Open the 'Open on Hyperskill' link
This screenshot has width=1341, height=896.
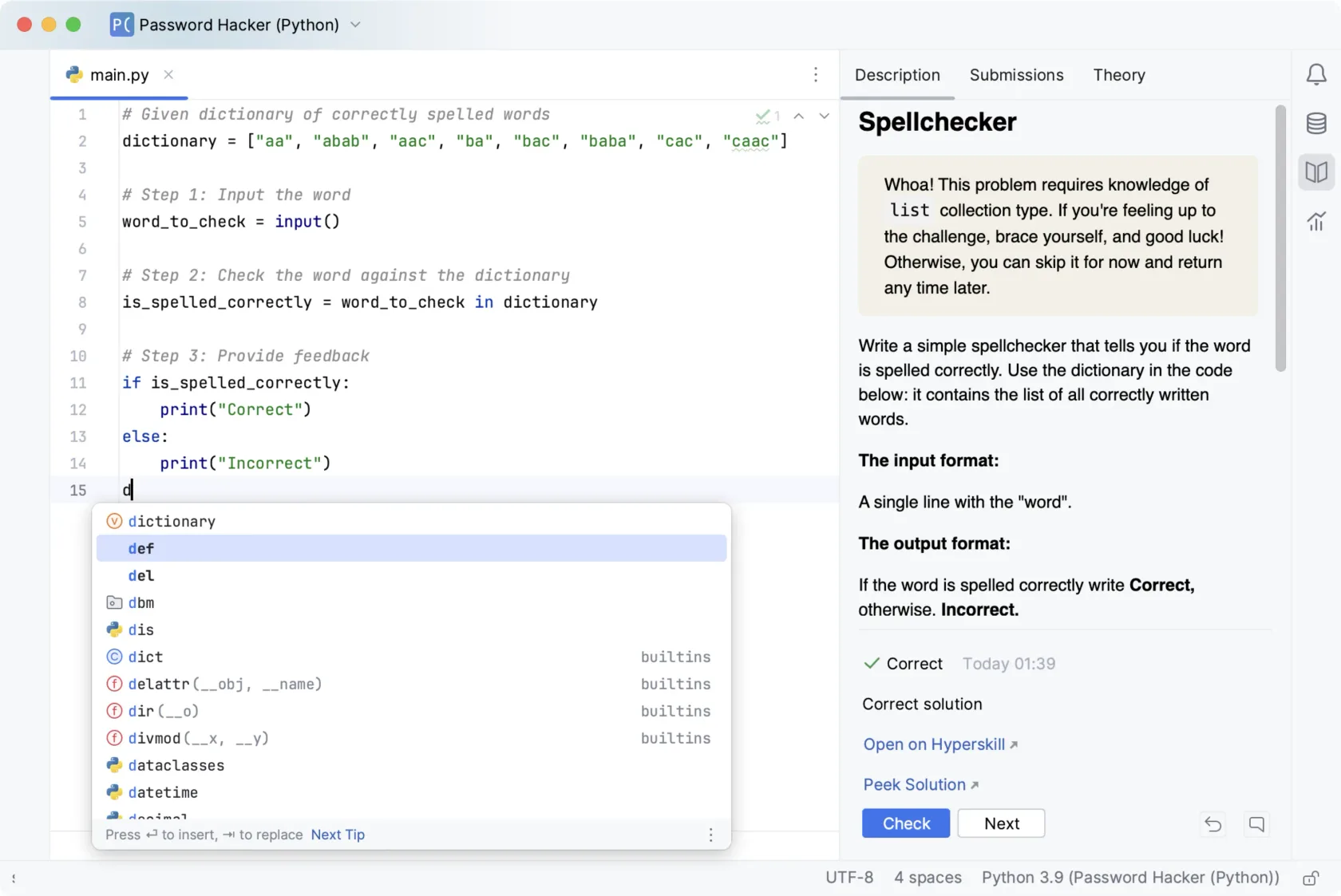coord(940,744)
